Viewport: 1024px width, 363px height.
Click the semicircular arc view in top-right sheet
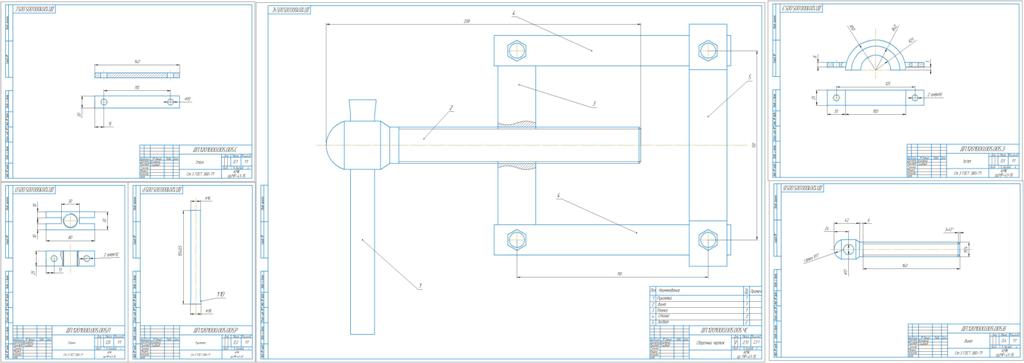tap(876, 55)
